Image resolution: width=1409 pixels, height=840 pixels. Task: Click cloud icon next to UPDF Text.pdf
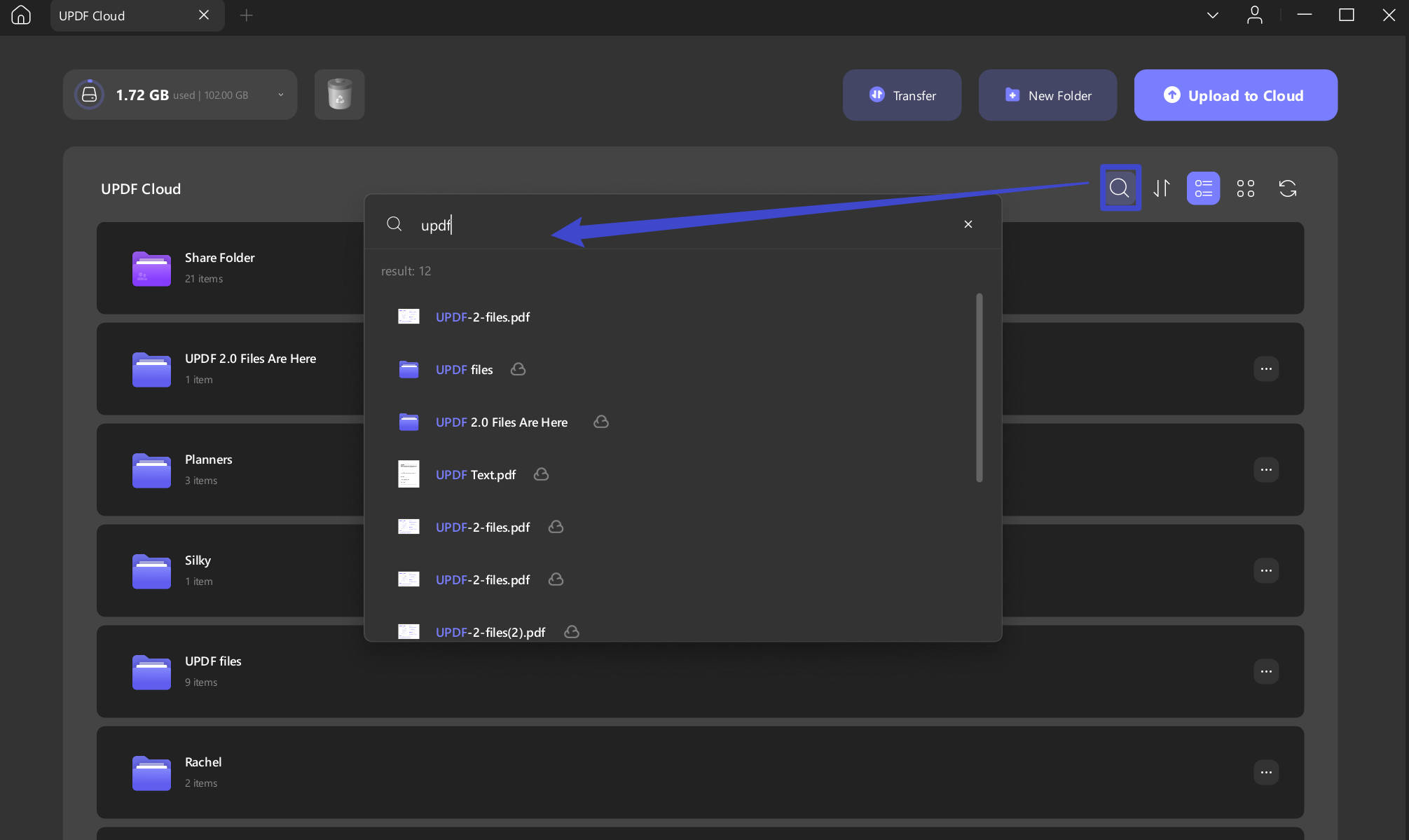click(x=541, y=474)
